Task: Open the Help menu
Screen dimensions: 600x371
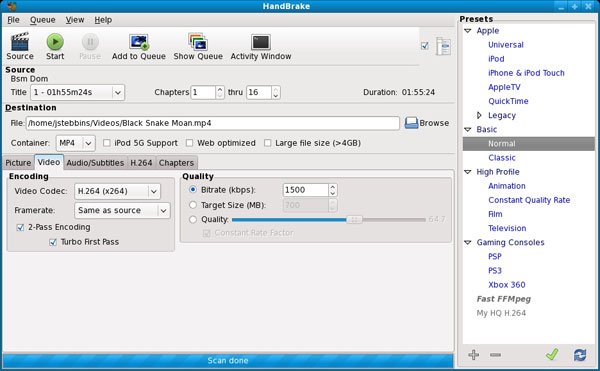Action: point(103,20)
